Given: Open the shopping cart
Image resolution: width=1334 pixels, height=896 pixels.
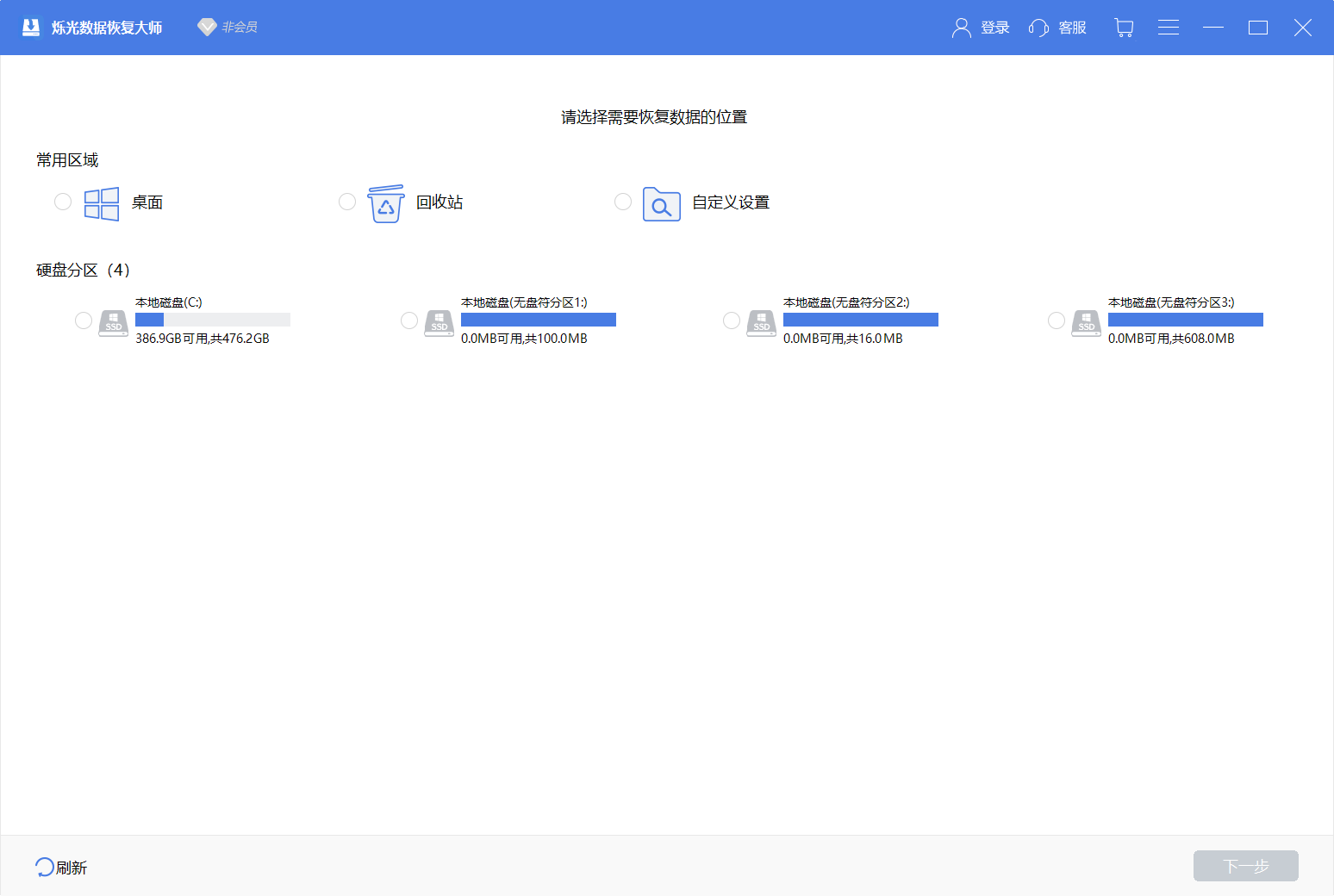Looking at the screenshot, I should click(x=1124, y=27).
